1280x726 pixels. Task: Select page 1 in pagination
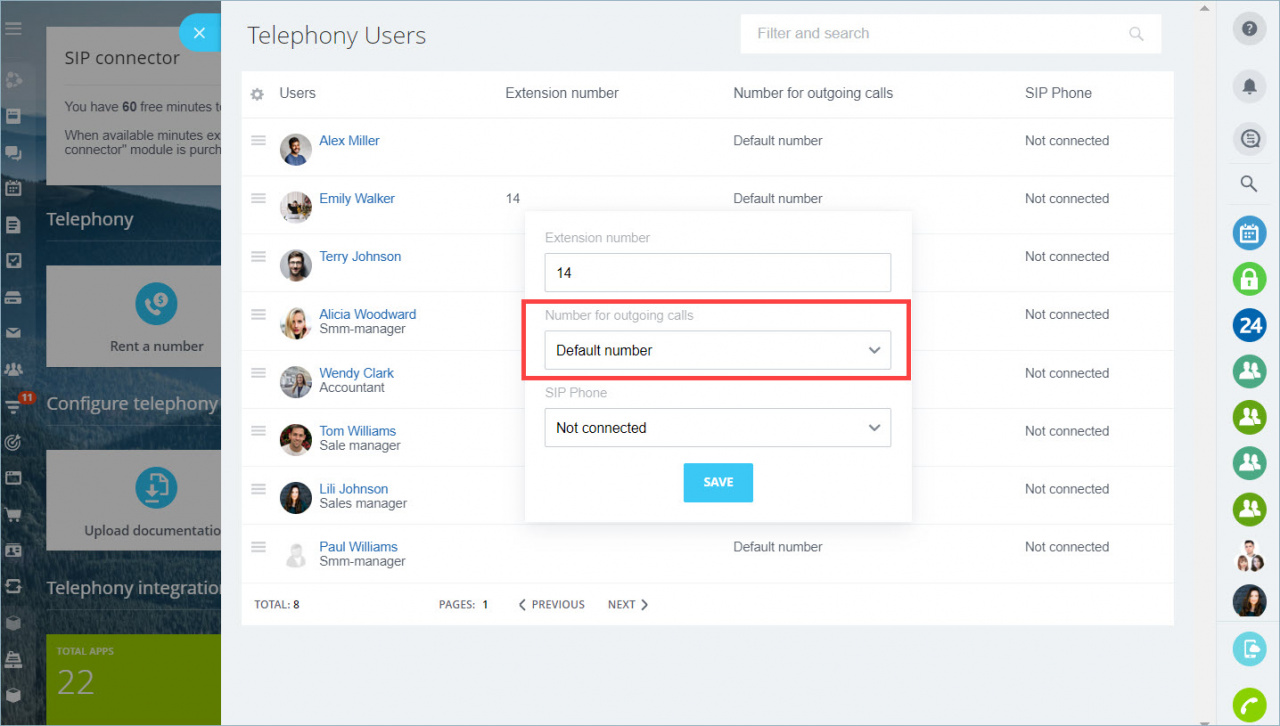click(485, 605)
